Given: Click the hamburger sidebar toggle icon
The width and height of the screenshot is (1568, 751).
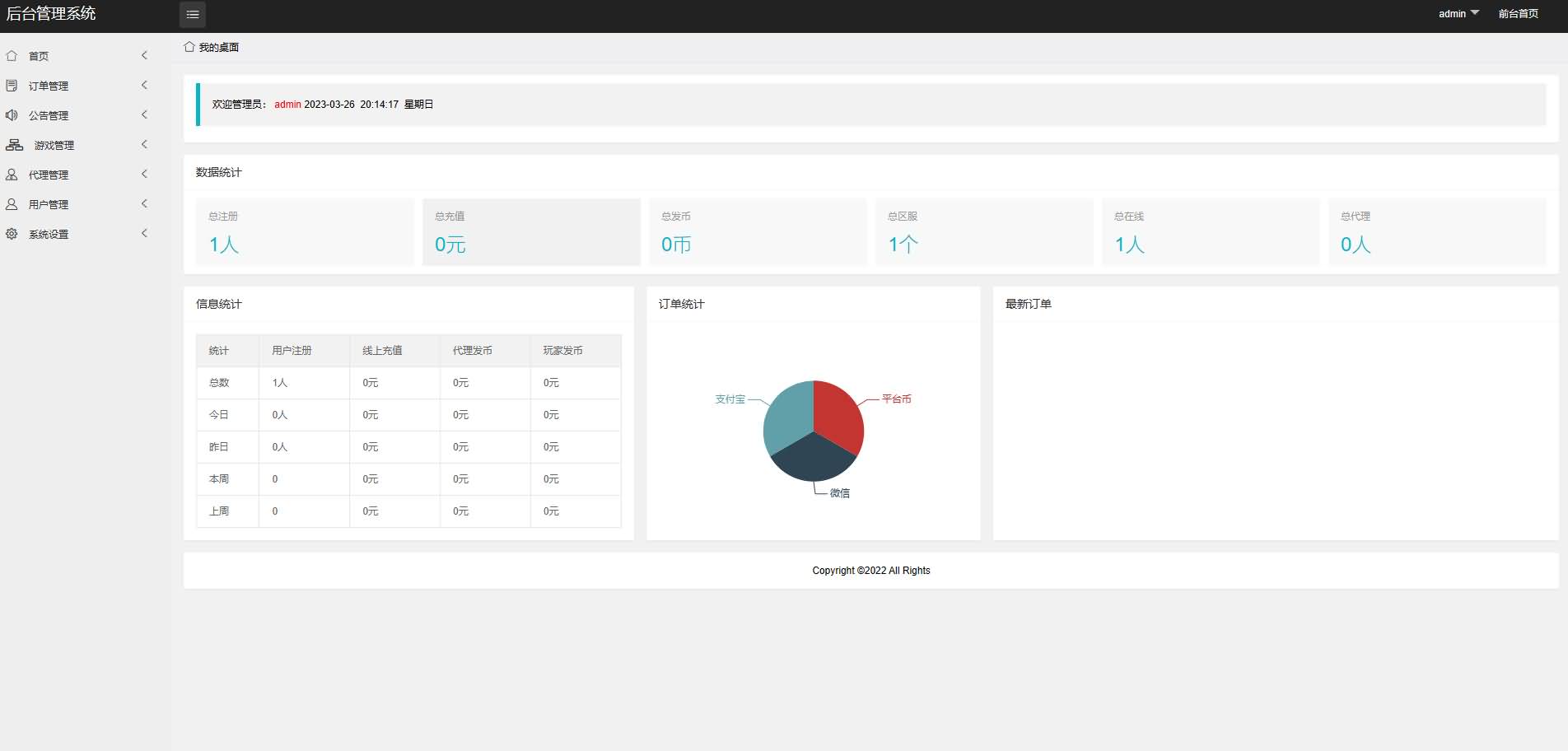Looking at the screenshot, I should coord(193,14).
